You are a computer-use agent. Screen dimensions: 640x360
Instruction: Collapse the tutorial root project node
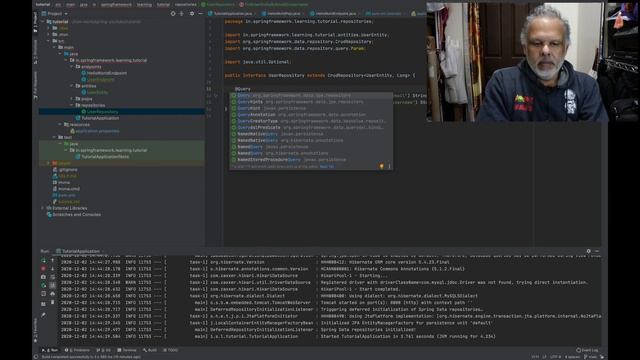click(x=43, y=22)
